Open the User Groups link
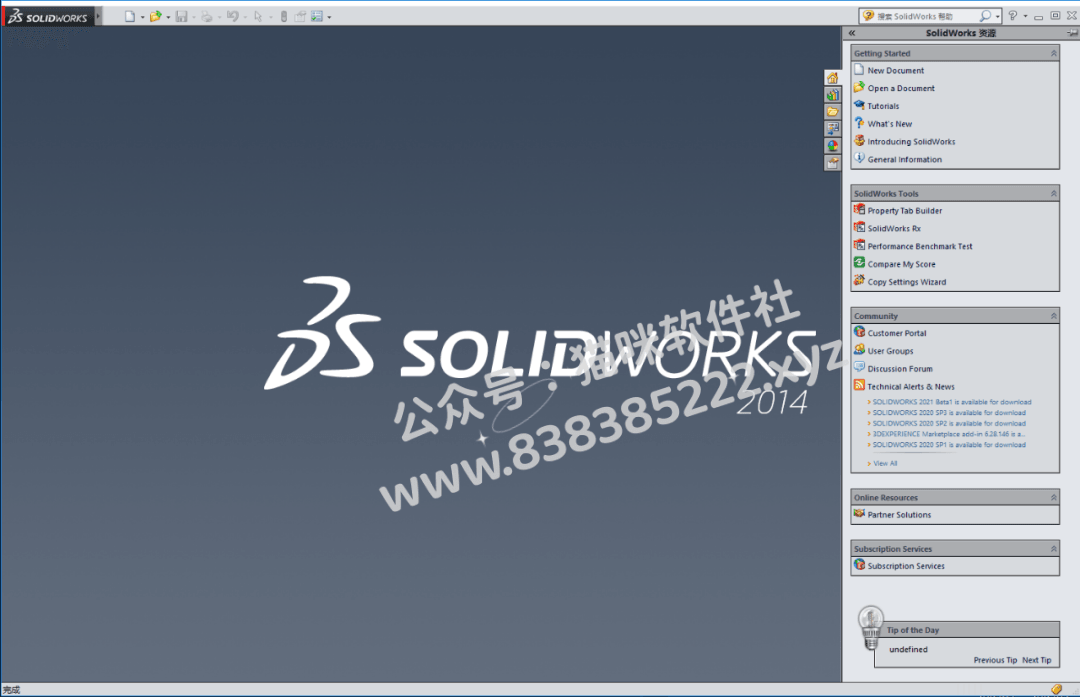This screenshot has height=697, width=1080. click(x=890, y=351)
